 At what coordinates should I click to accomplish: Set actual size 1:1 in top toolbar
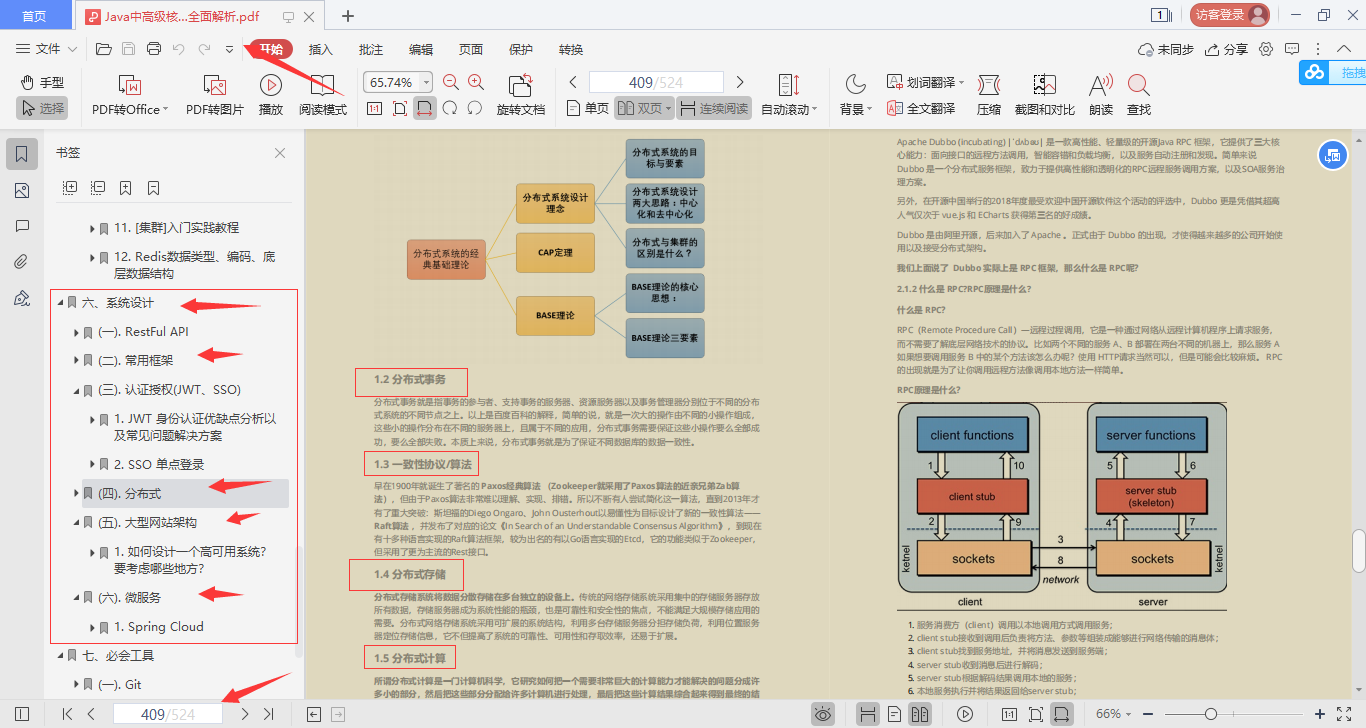pyautogui.click(x=374, y=108)
